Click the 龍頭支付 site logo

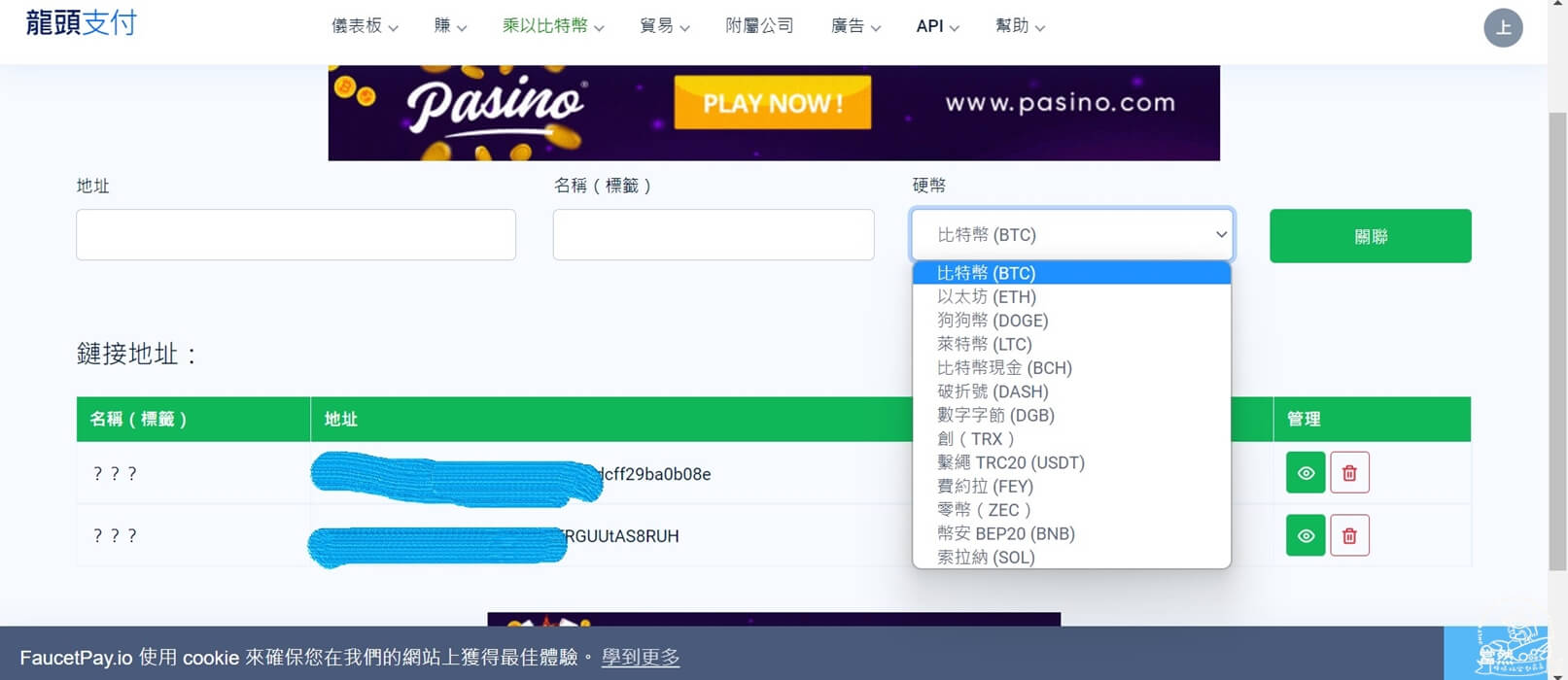pyautogui.click(x=82, y=23)
